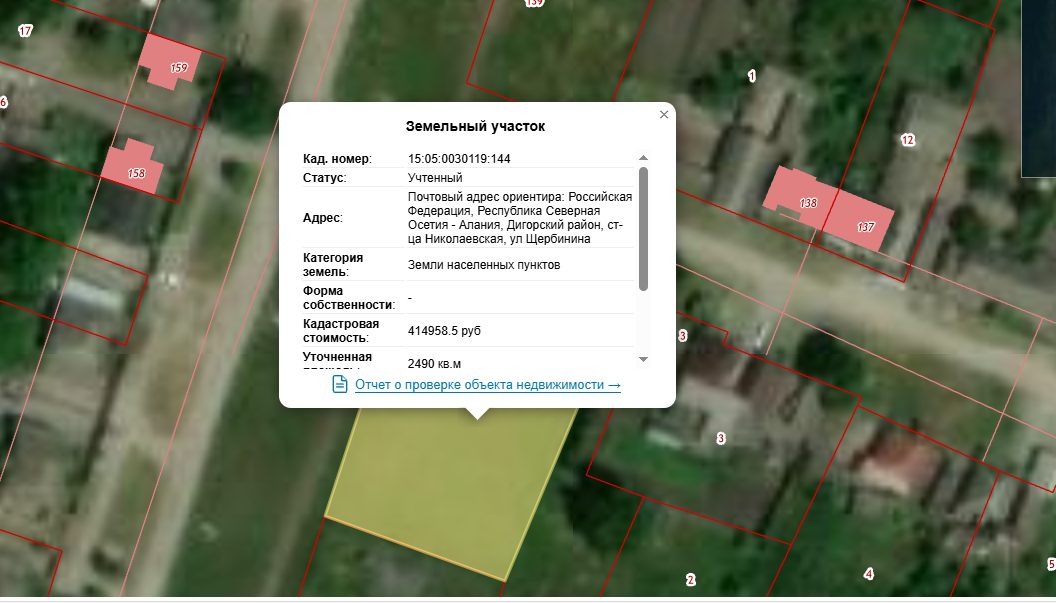Screen dimensions: 1056x603
Task: Select building 137 on the map
Action: coord(859,220)
